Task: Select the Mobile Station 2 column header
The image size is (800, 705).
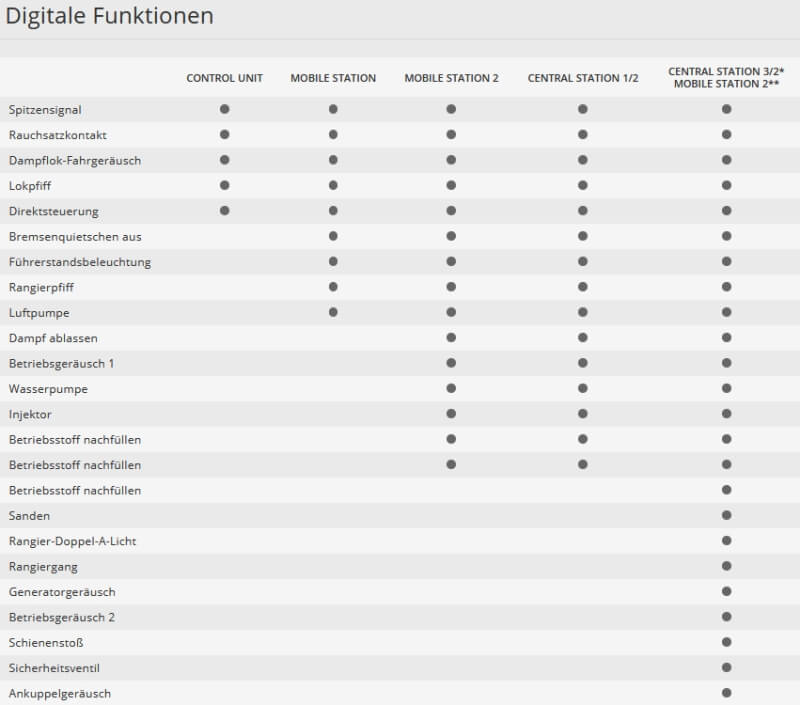Action: coord(451,78)
